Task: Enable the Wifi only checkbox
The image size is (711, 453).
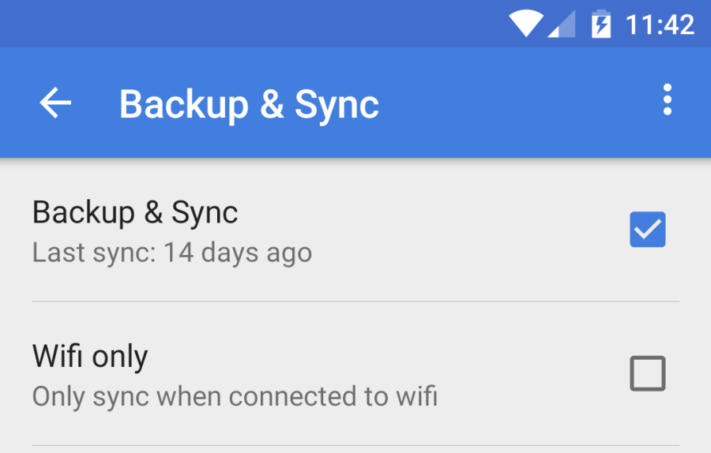Action: (648, 373)
